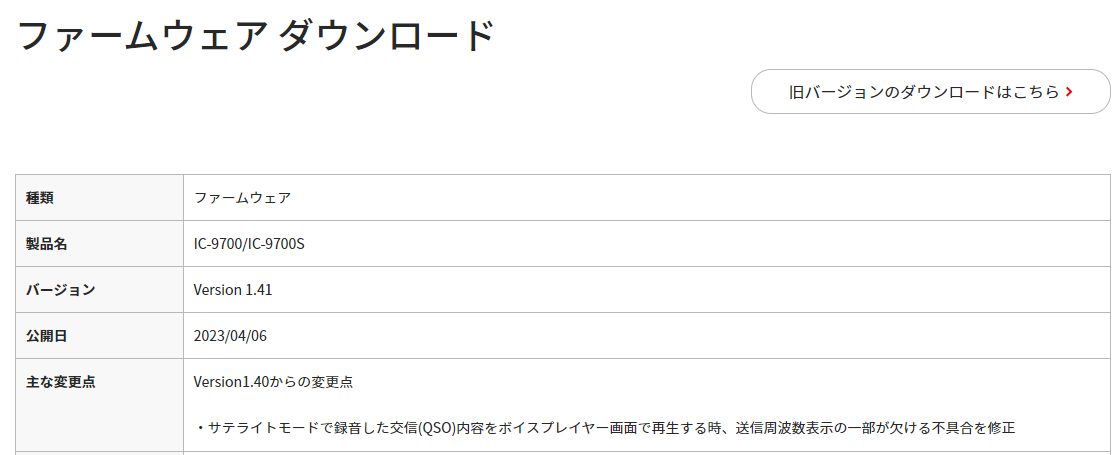Click the サテライトモード bug fix description line
The image size is (1120, 455).
(604, 428)
